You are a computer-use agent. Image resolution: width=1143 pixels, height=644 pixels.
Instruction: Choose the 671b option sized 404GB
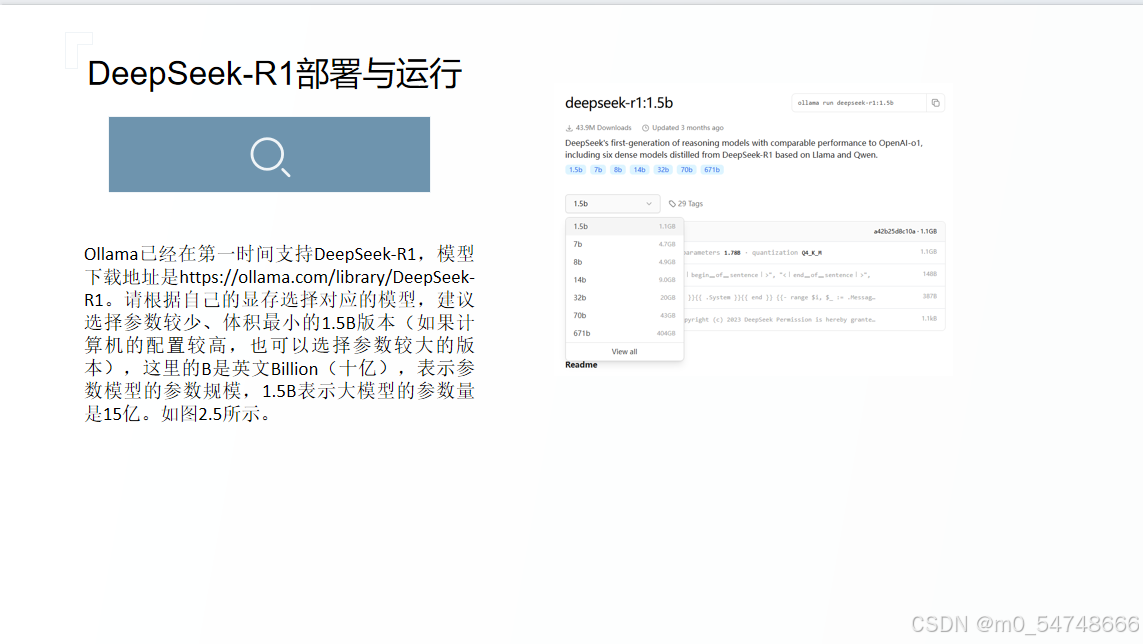click(x=624, y=333)
